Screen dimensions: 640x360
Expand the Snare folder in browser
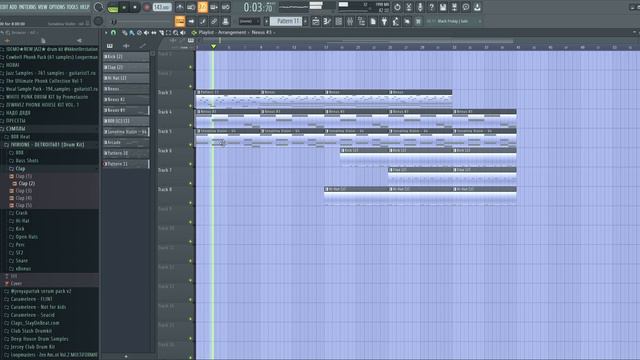click(21, 261)
